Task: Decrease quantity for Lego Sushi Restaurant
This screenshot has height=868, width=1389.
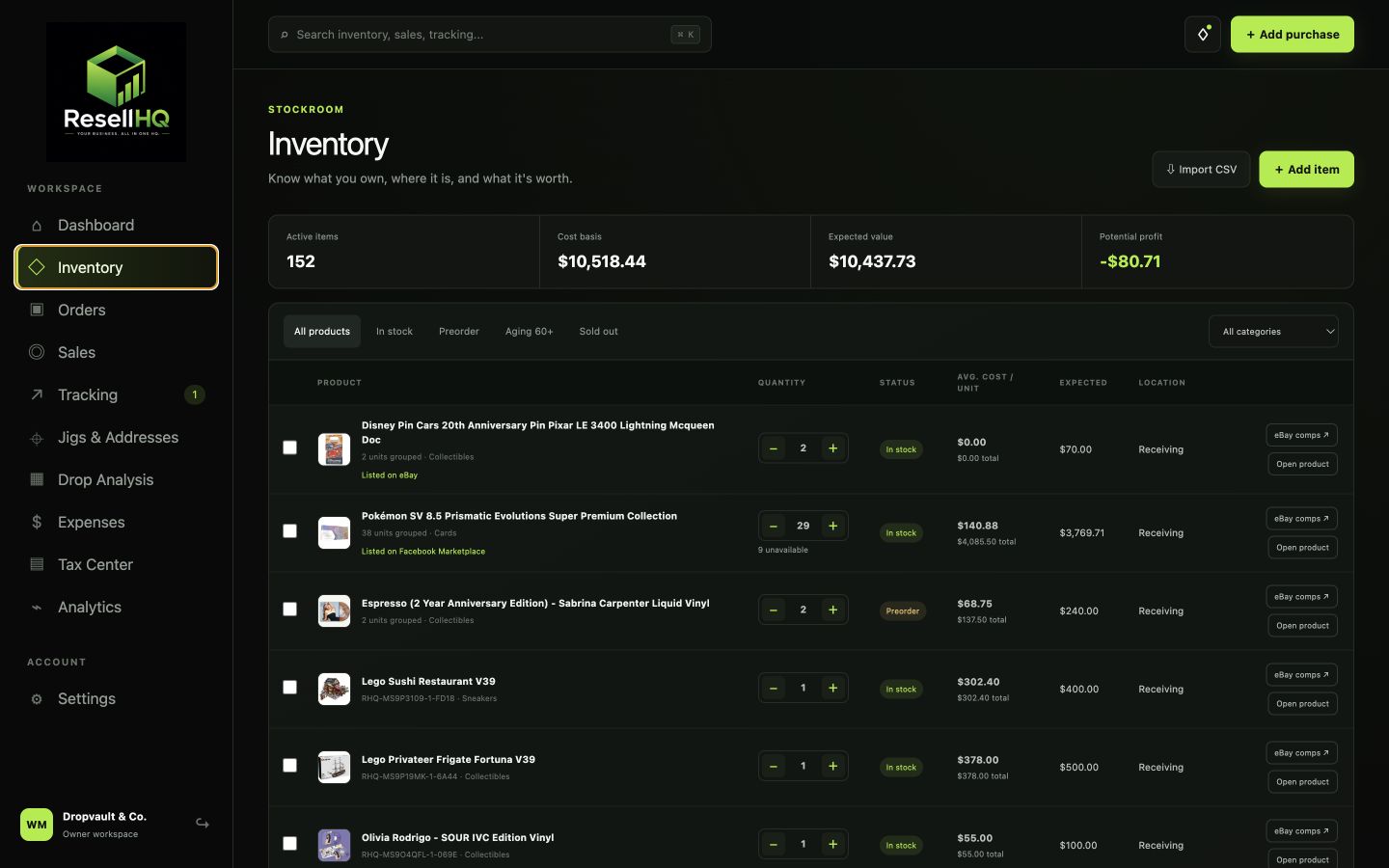Action: (773, 688)
